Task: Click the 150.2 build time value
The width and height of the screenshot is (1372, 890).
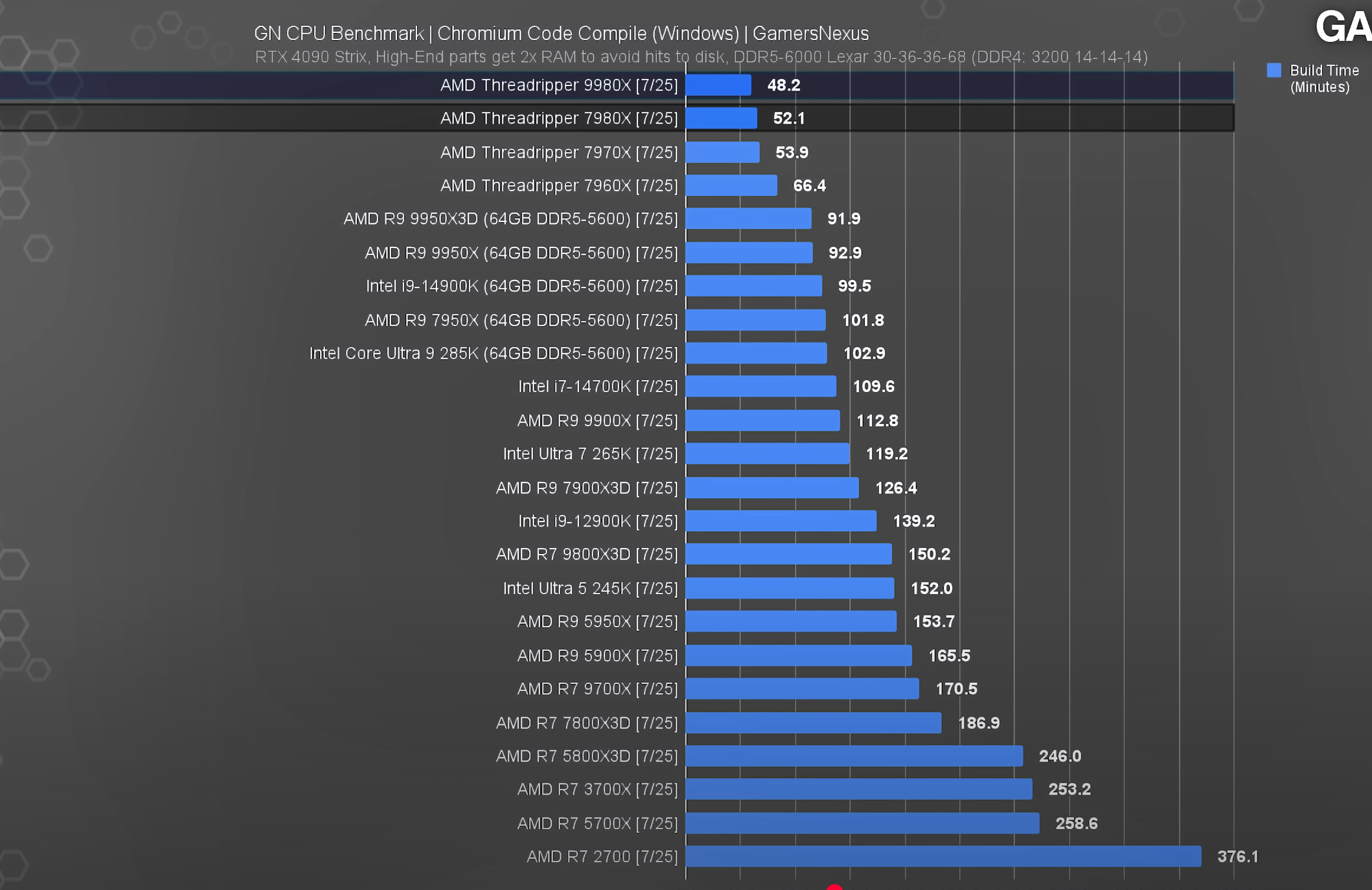Action: coord(929,554)
